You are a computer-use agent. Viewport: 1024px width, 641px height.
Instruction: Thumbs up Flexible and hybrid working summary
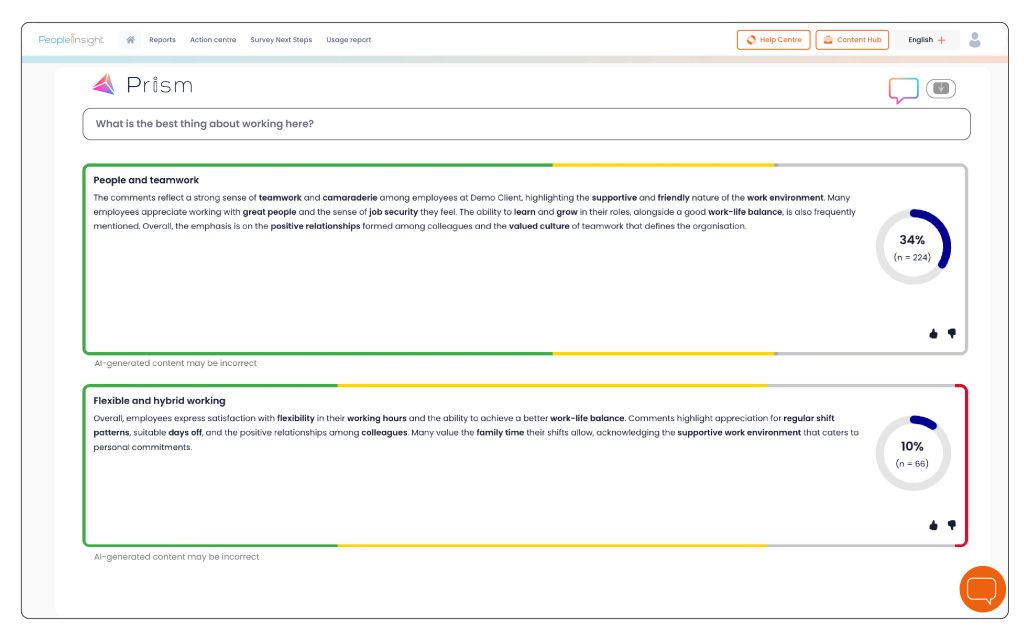[933, 525]
